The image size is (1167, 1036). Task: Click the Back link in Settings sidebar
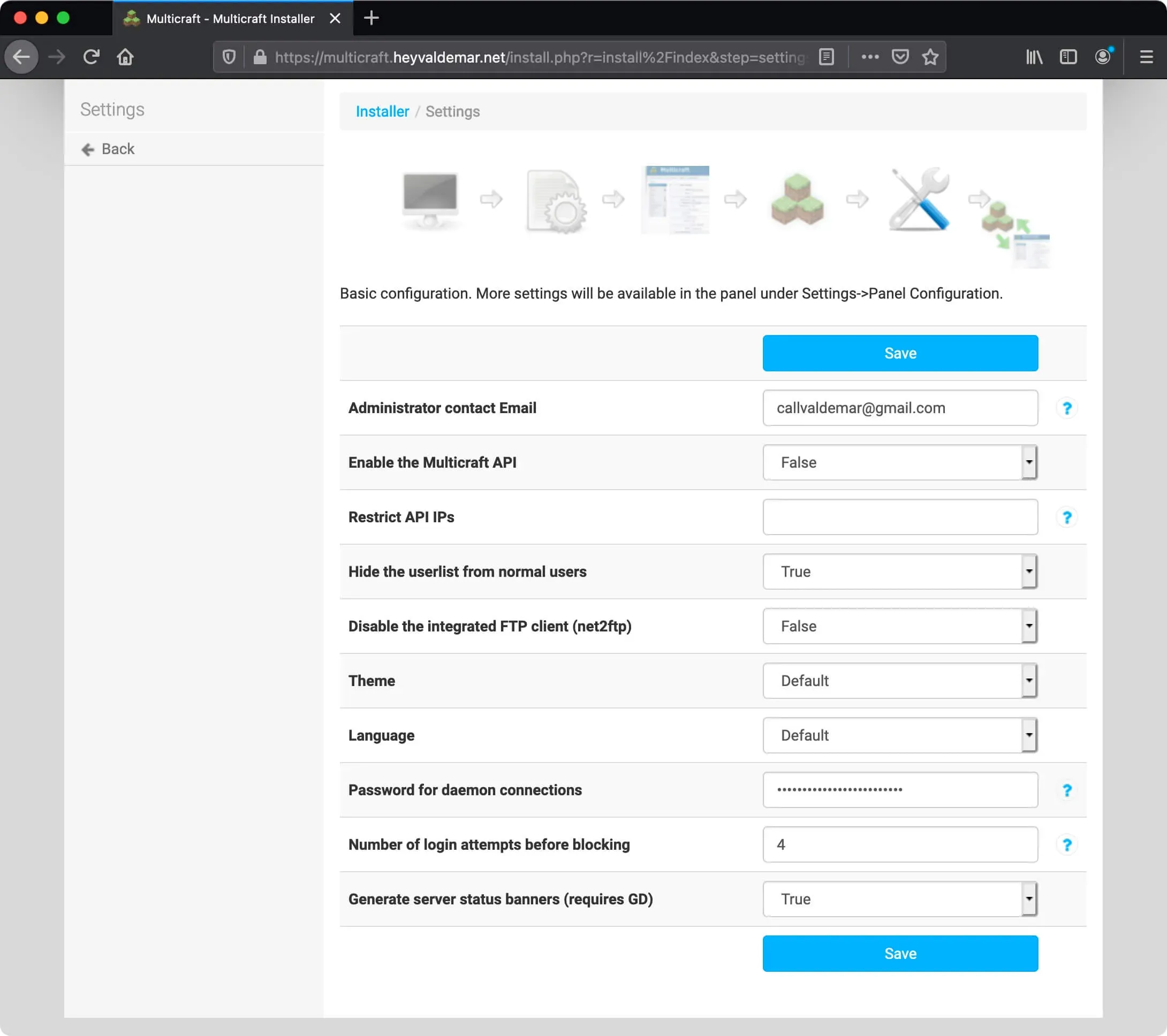tap(108, 149)
